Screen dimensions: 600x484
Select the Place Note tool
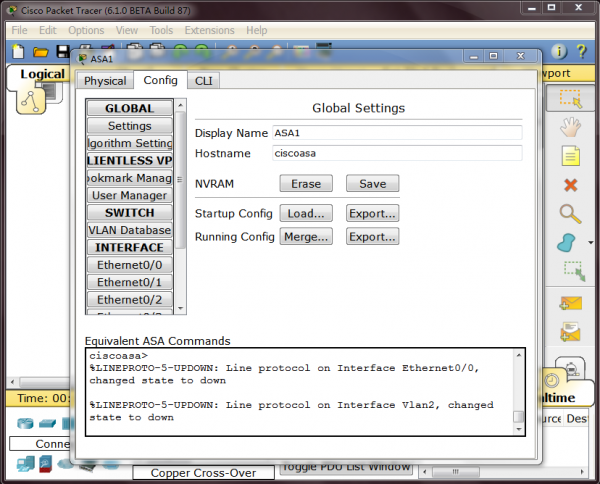[x=571, y=156]
